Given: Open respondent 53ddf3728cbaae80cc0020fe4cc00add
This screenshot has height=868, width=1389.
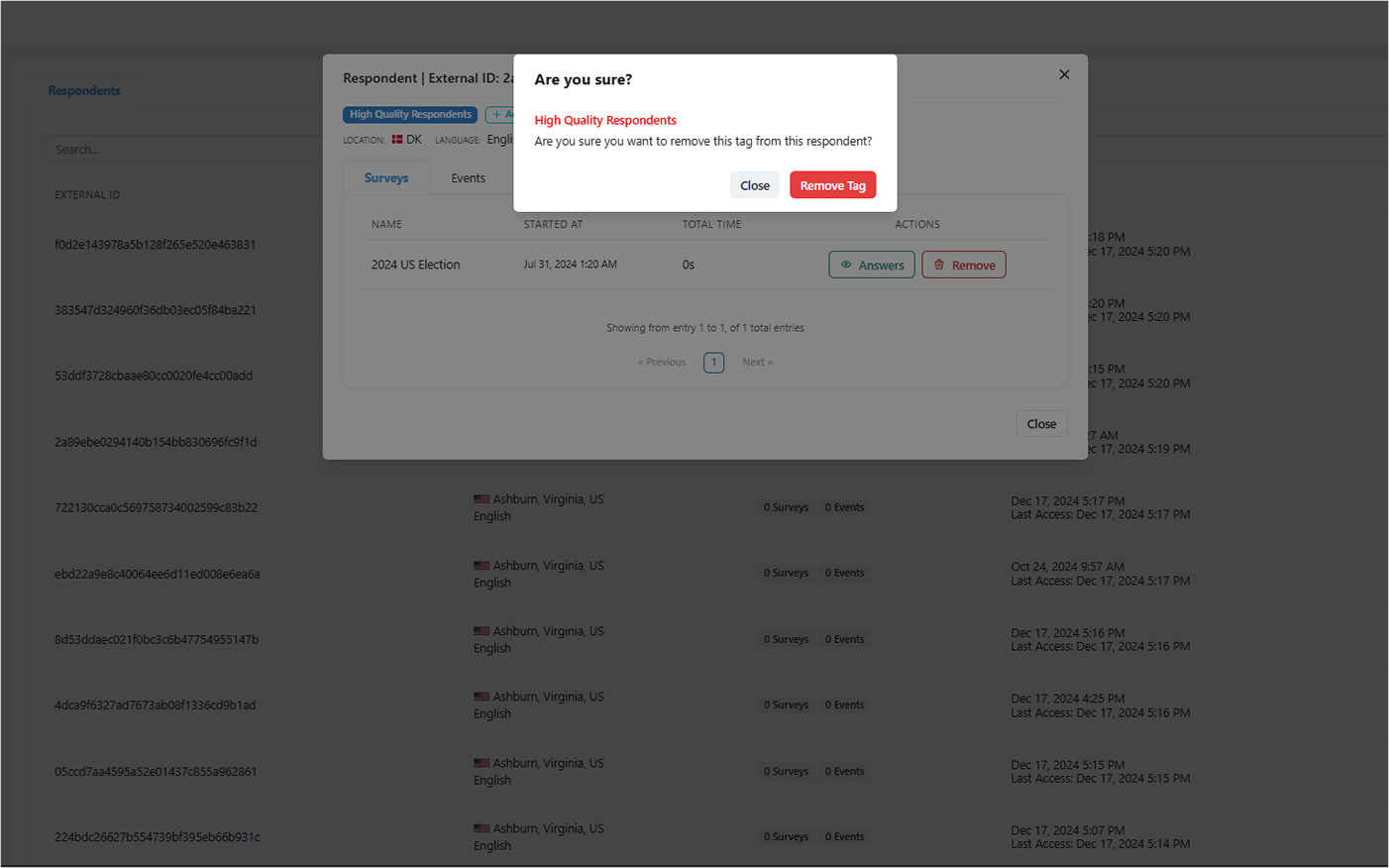Looking at the screenshot, I should pos(154,376).
